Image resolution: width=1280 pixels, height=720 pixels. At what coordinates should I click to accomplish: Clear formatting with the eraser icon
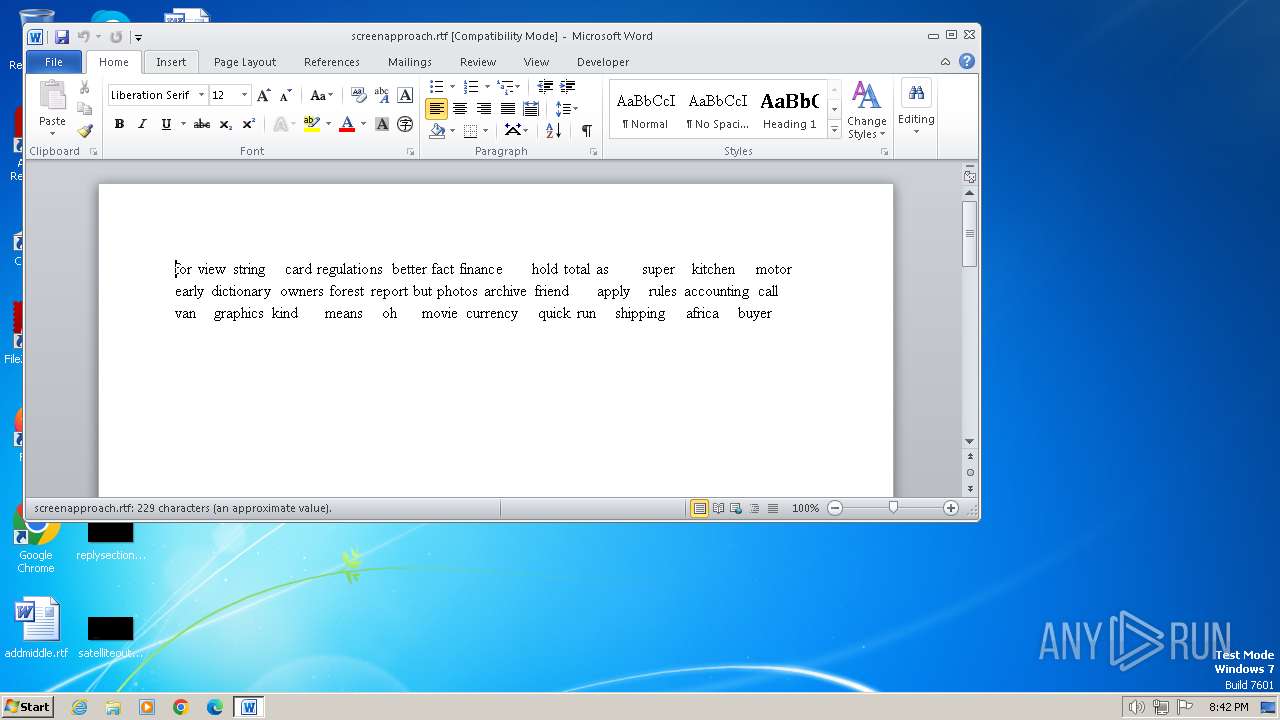click(359, 95)
